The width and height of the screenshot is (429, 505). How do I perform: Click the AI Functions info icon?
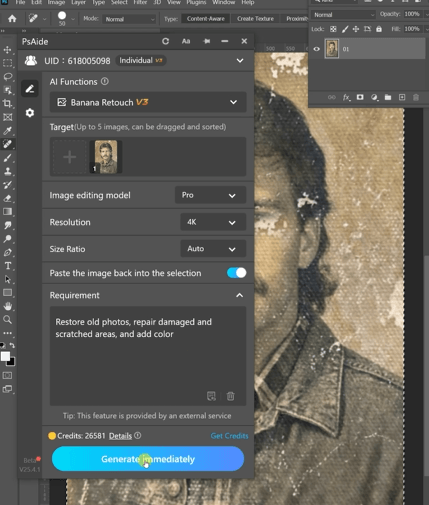click(x=105, y=81)
